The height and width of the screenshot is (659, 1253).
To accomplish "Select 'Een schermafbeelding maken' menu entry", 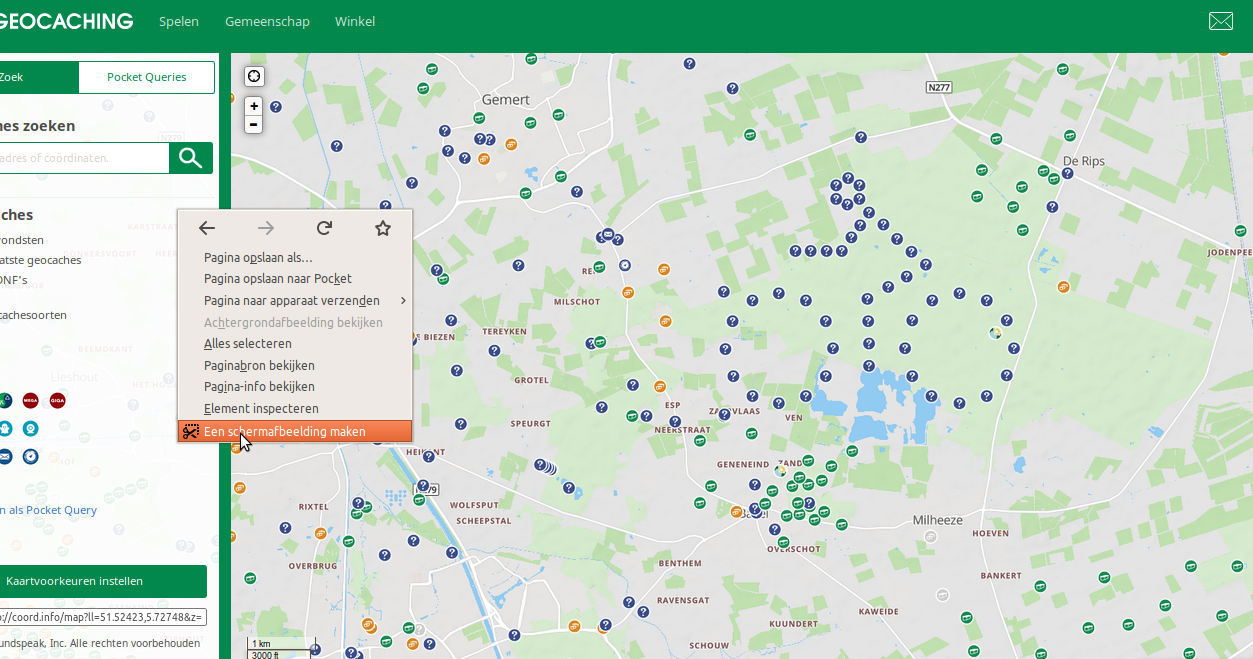I will click(x=285, y=432).
